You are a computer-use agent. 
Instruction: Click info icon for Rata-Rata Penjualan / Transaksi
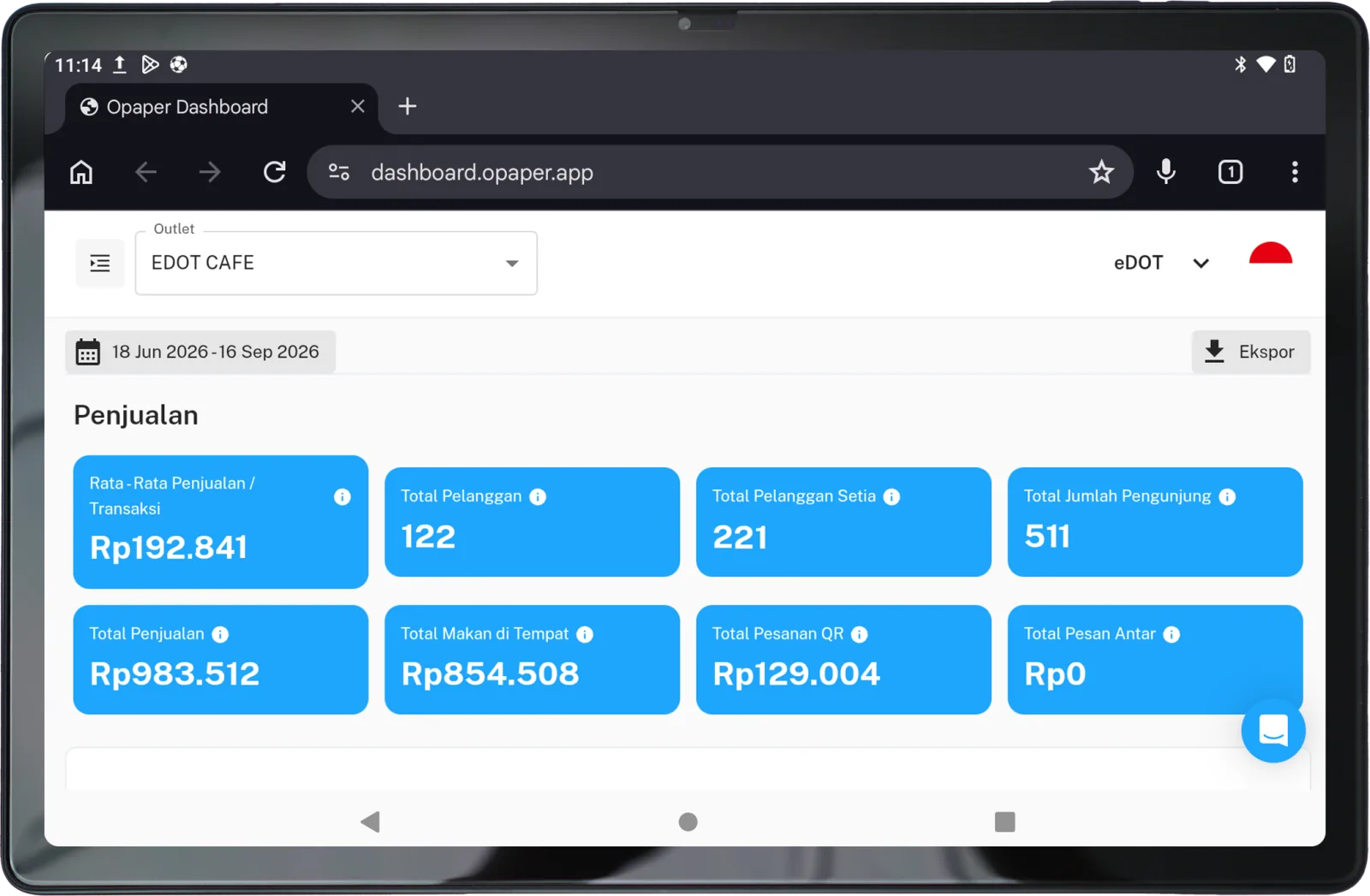click(342, 496)
